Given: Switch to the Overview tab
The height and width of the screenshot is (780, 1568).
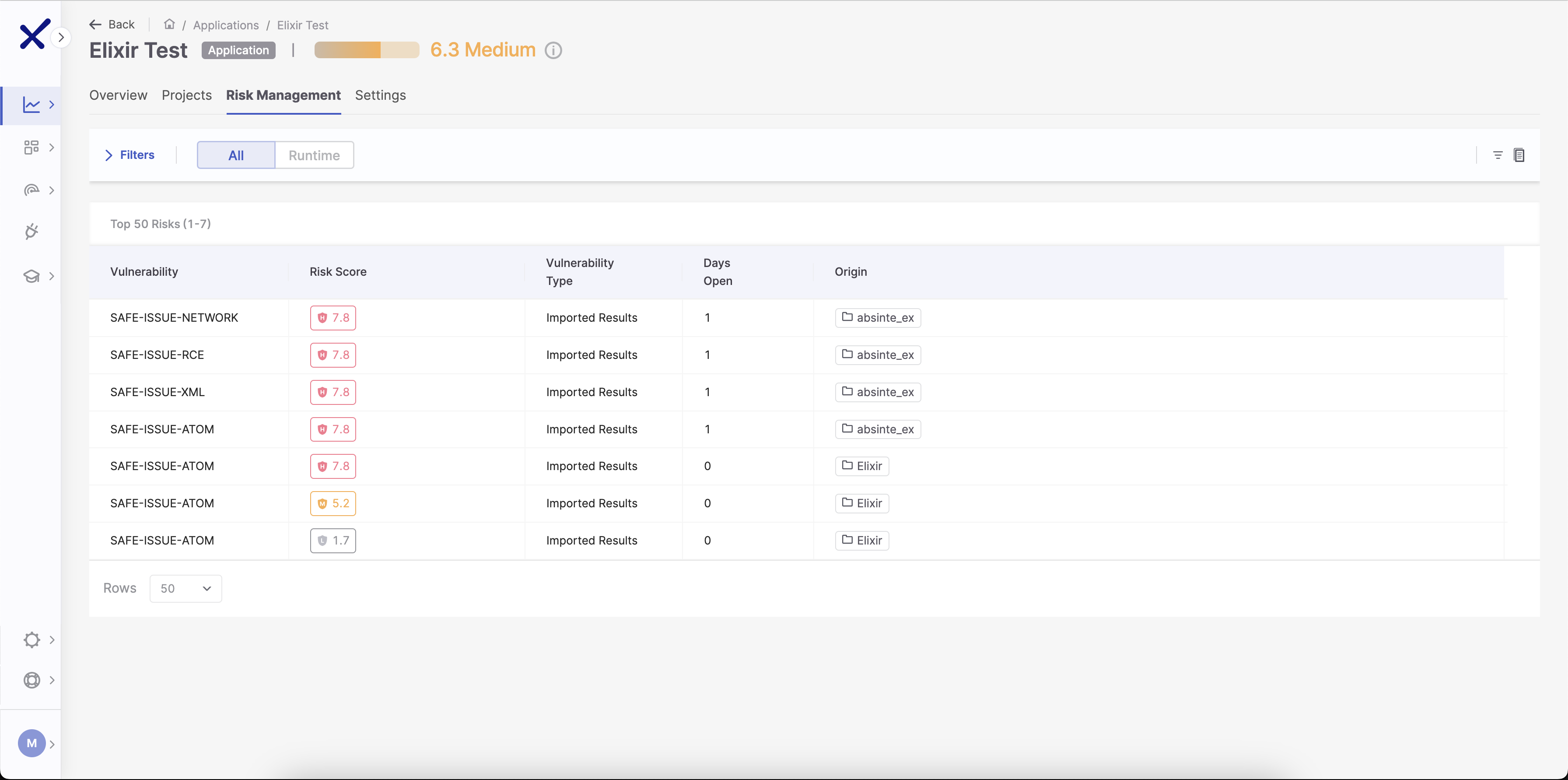Looking at the screenshot, I should (x=118, y=95).
